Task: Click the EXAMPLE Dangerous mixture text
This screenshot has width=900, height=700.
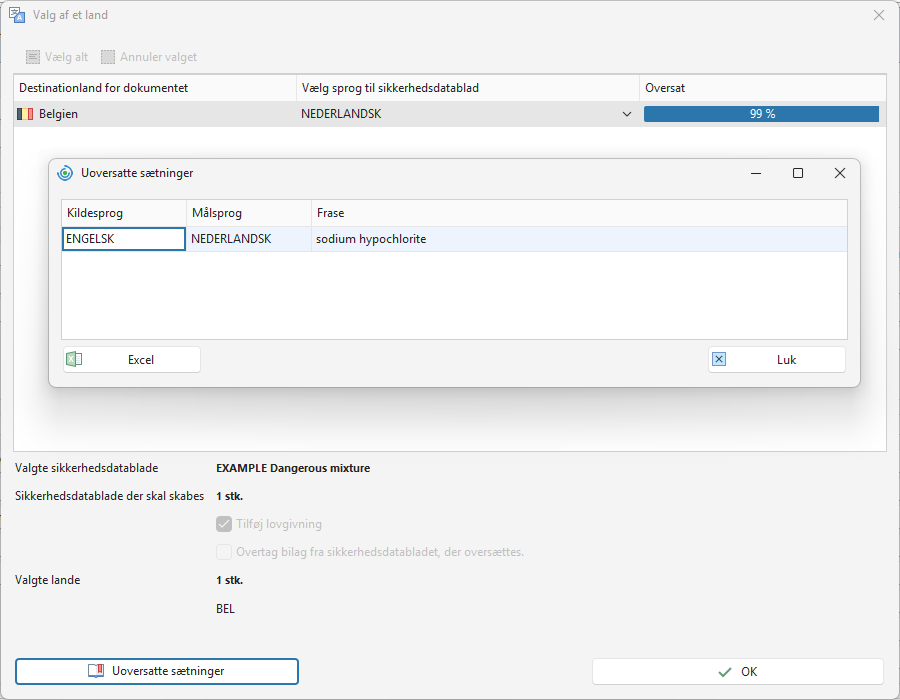Action: point(293,468)
